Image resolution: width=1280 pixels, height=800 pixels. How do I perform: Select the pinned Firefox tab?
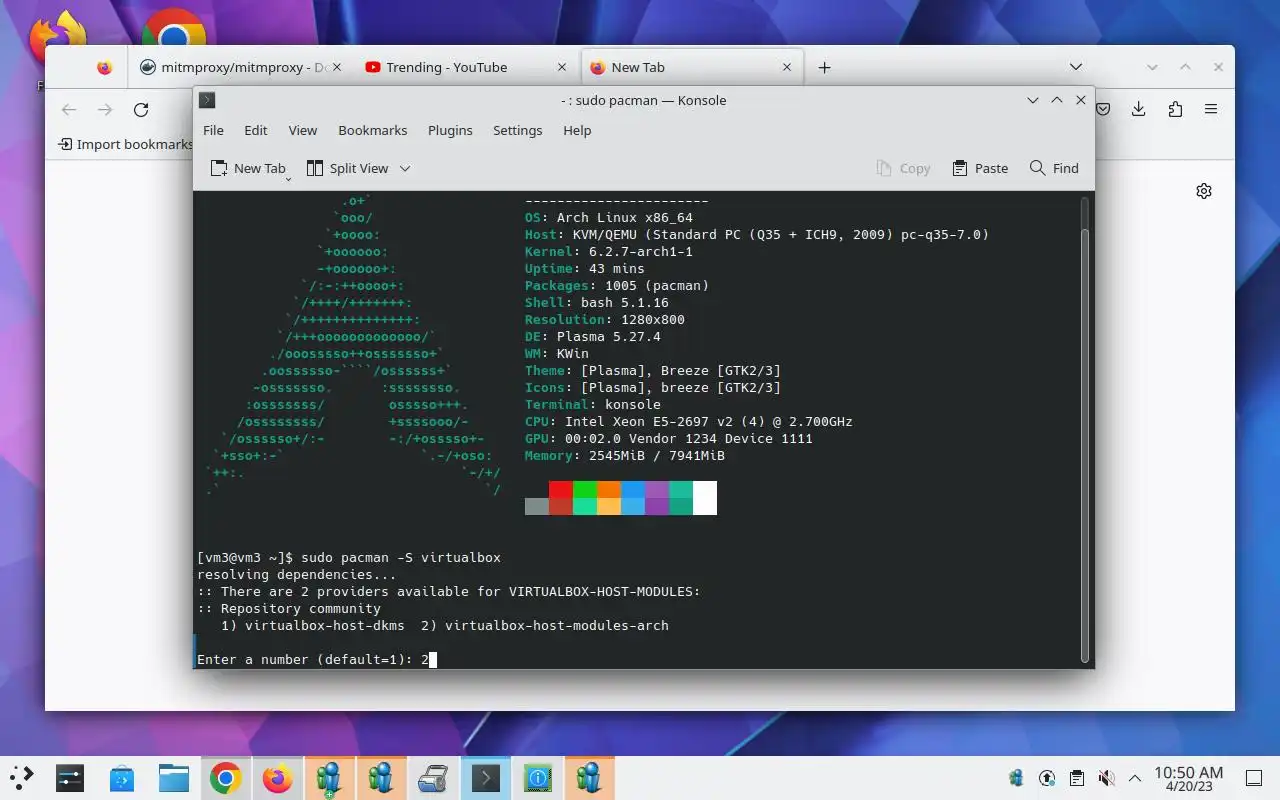point(105,67)
